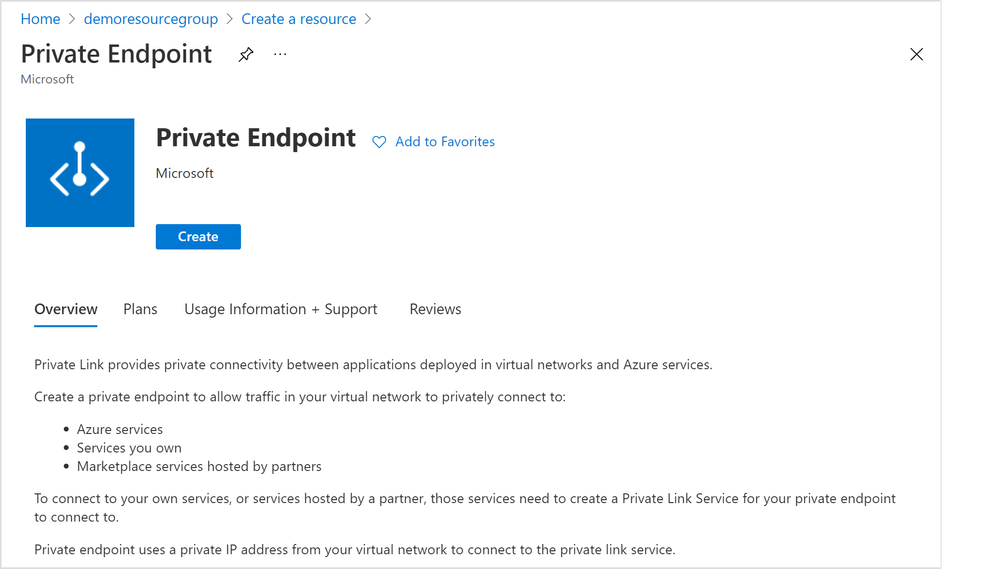This screenshot has height=569, width=999.
Task: Click the Add to Favorites link
Action: 445,142
